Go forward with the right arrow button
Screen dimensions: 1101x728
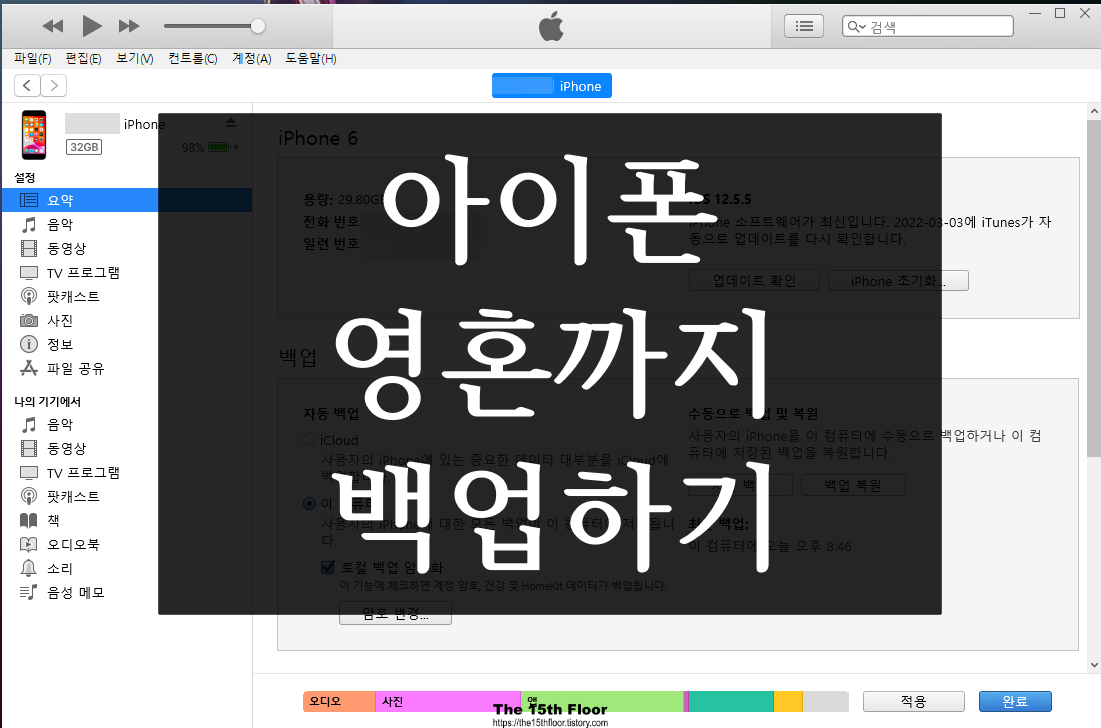coord(54,86)
